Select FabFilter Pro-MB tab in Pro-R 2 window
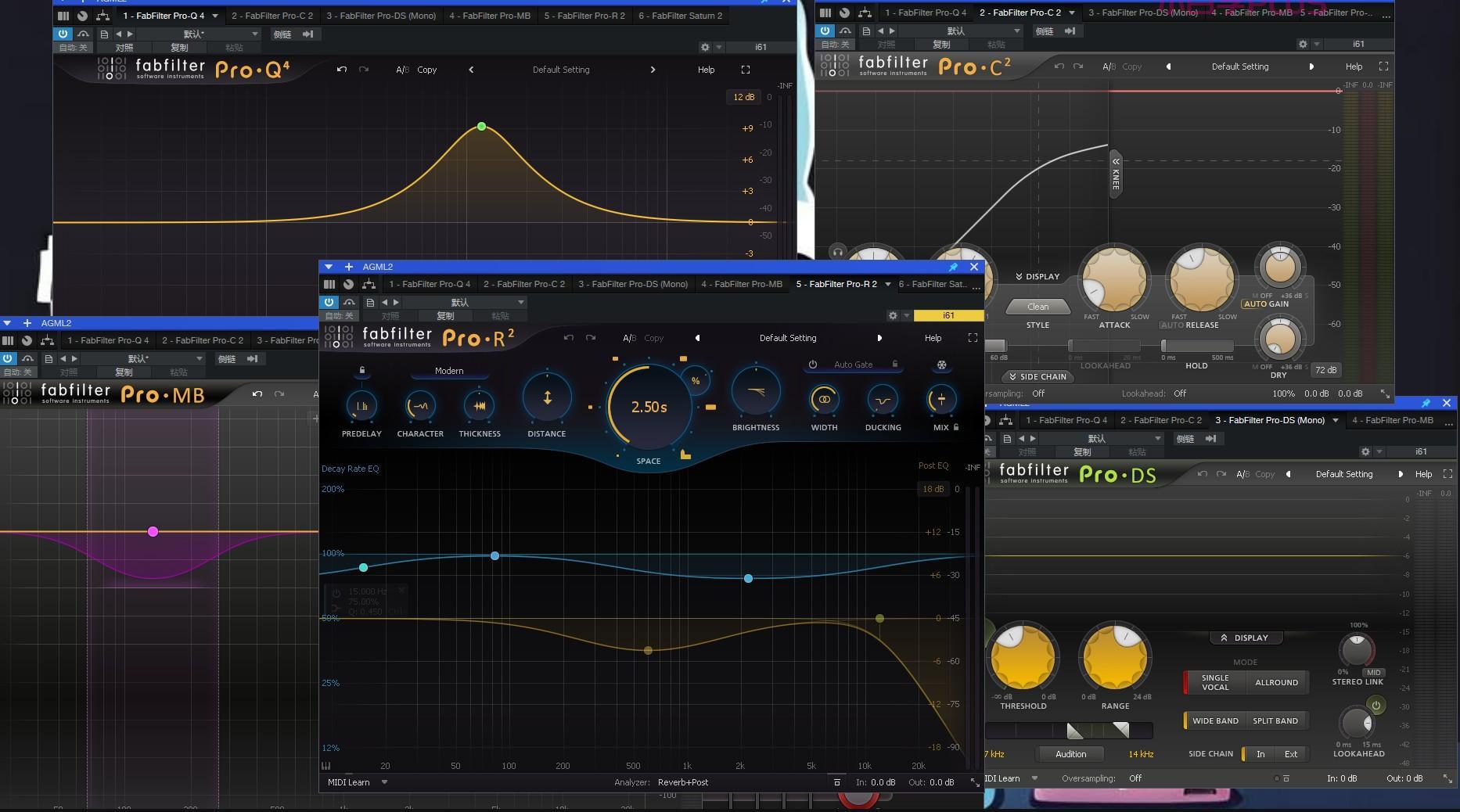 tap(742, 284)
